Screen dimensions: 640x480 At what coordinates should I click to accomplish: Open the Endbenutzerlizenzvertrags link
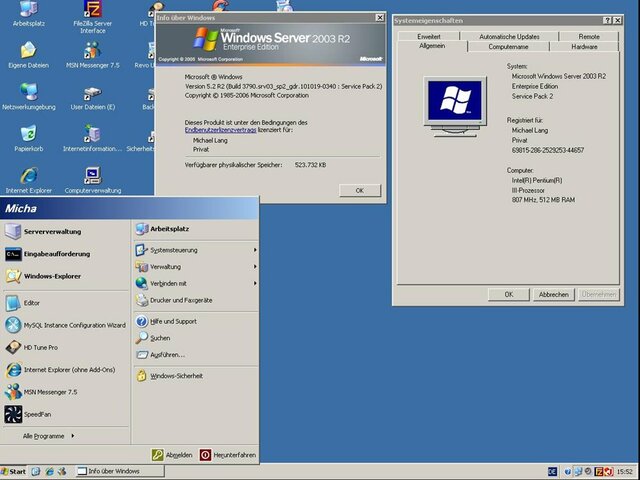(220, 130)
